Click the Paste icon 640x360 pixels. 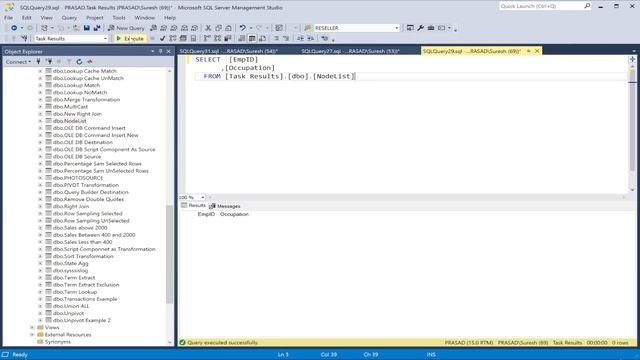[x=229, y=28]
